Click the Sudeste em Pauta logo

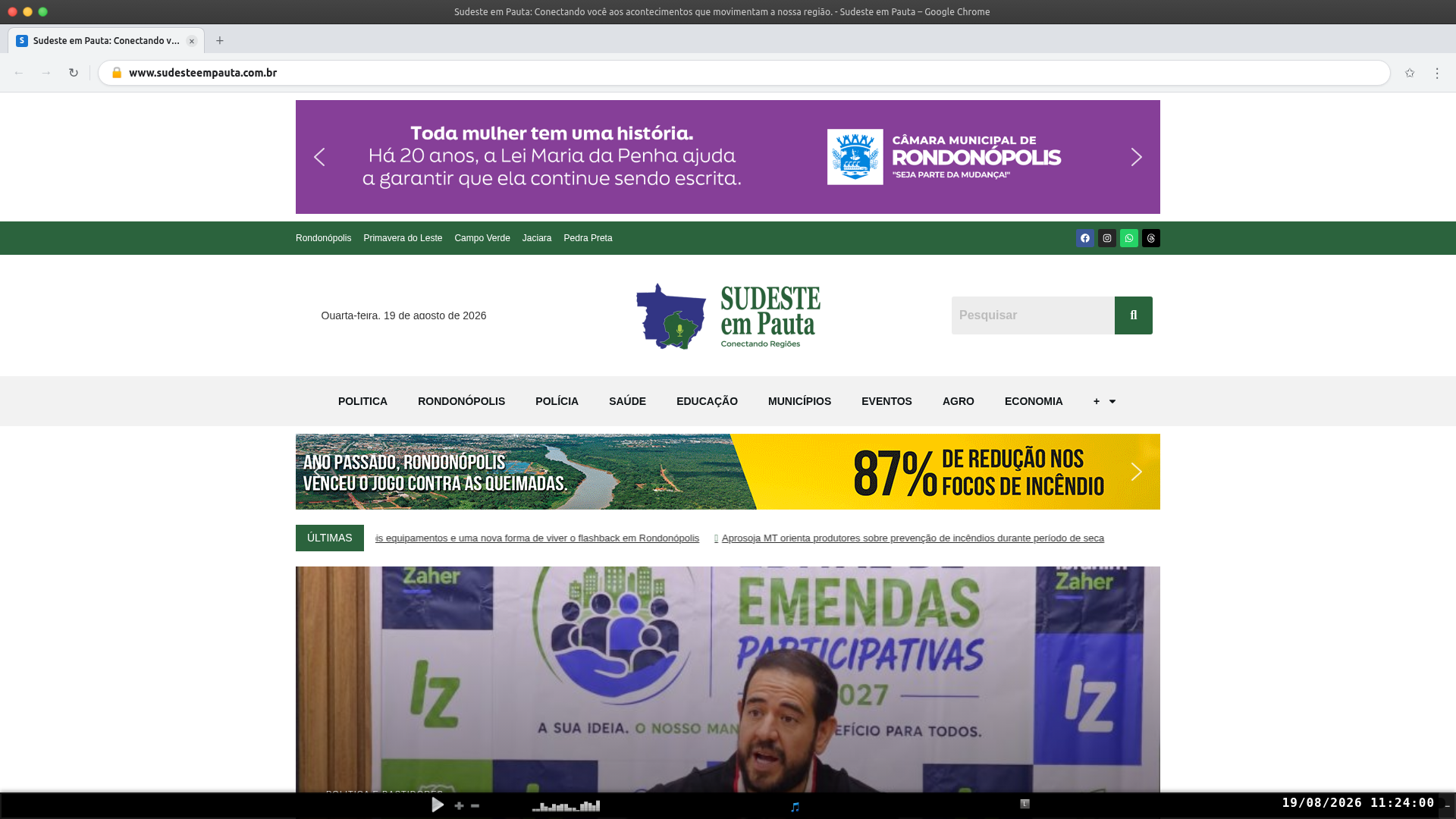[728, 315]
